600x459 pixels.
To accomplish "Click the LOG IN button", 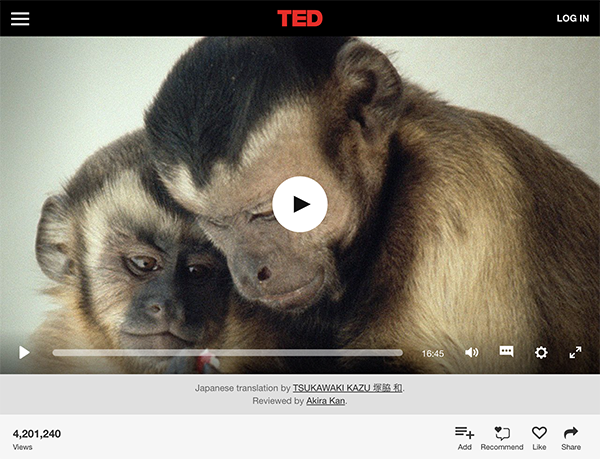I will 572,18.
